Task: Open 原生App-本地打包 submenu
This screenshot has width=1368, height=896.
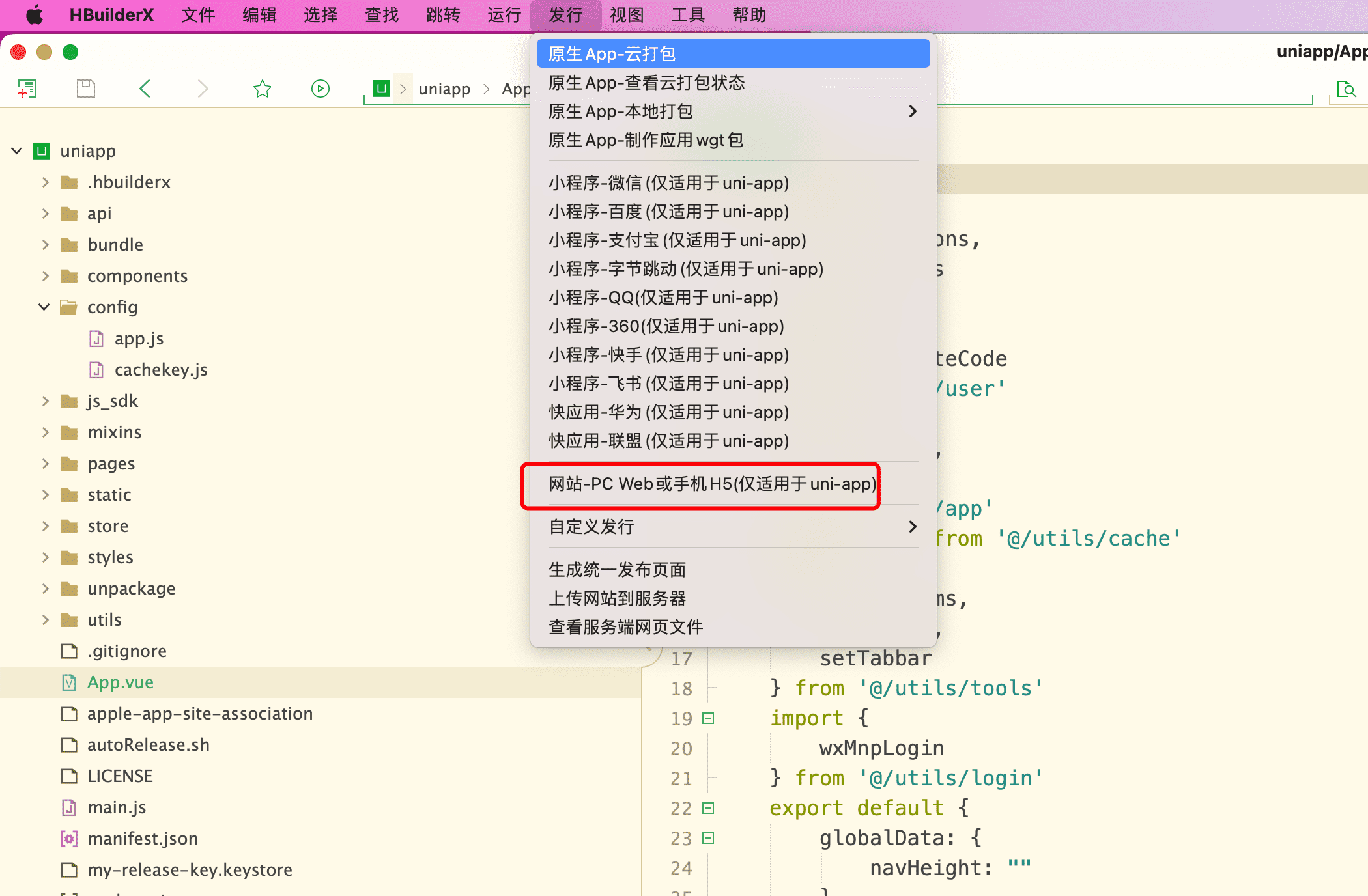Action: tap(733, 111)
